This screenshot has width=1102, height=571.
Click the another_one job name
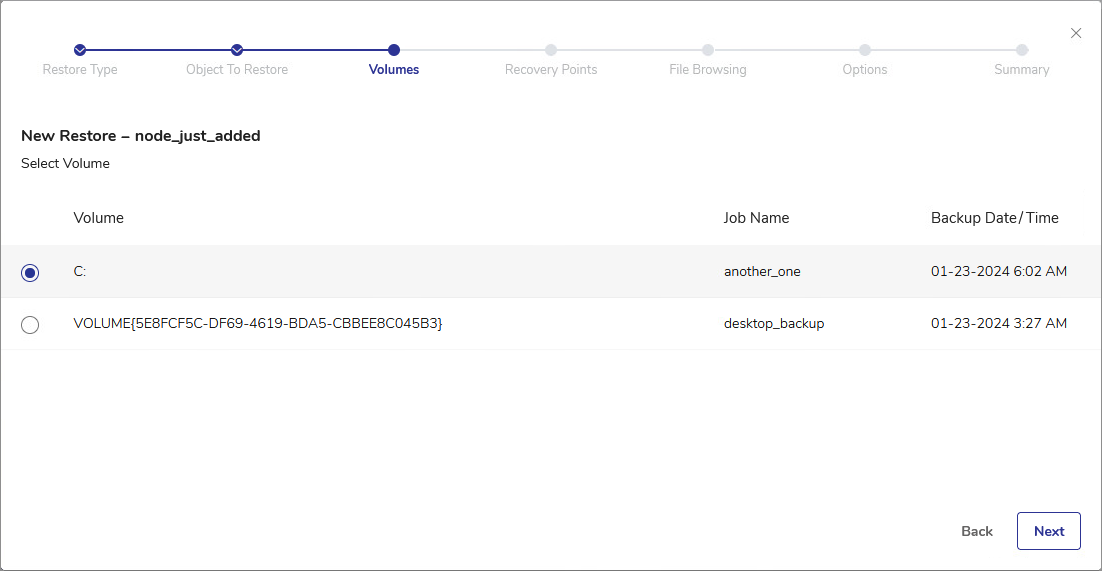coord(762,272)
